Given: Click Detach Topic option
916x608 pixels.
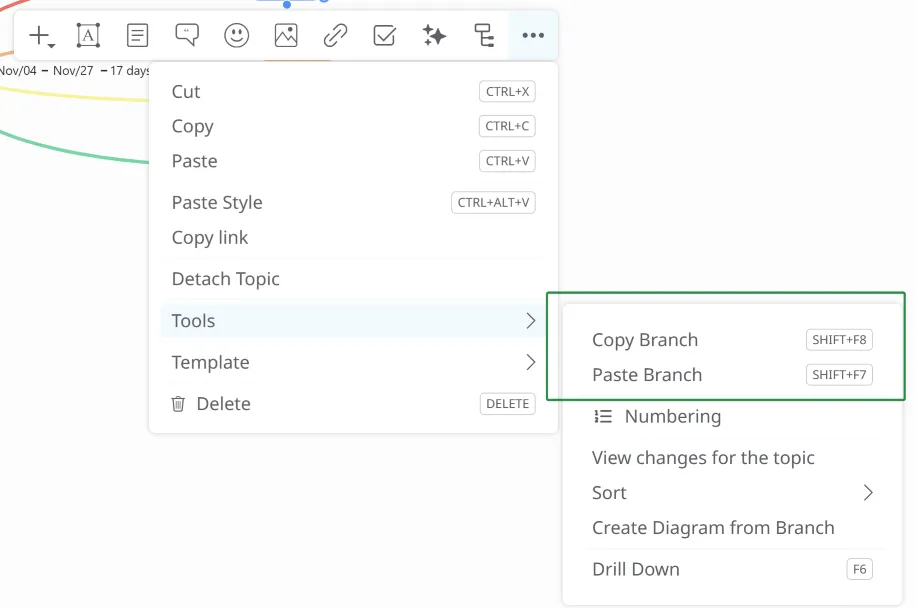Looking at the screenshot, I should click(x=225, y=279).
